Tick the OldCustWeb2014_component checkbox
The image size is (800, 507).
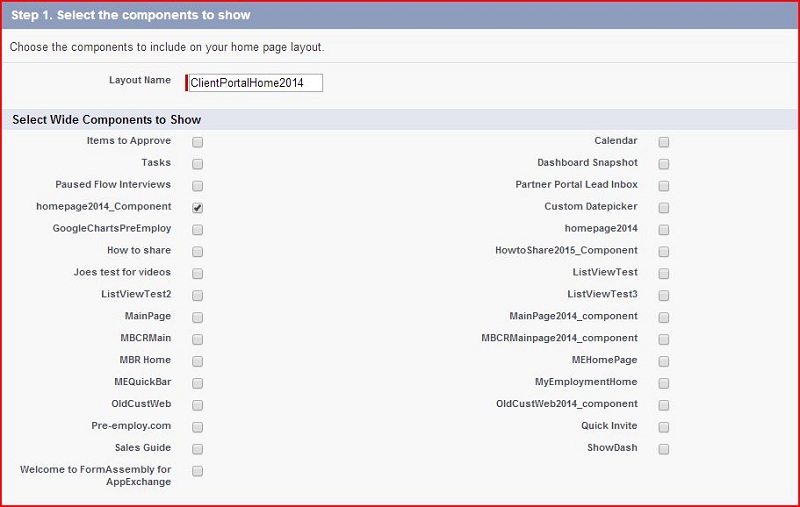pyautogui.click(x=664, y=405)
